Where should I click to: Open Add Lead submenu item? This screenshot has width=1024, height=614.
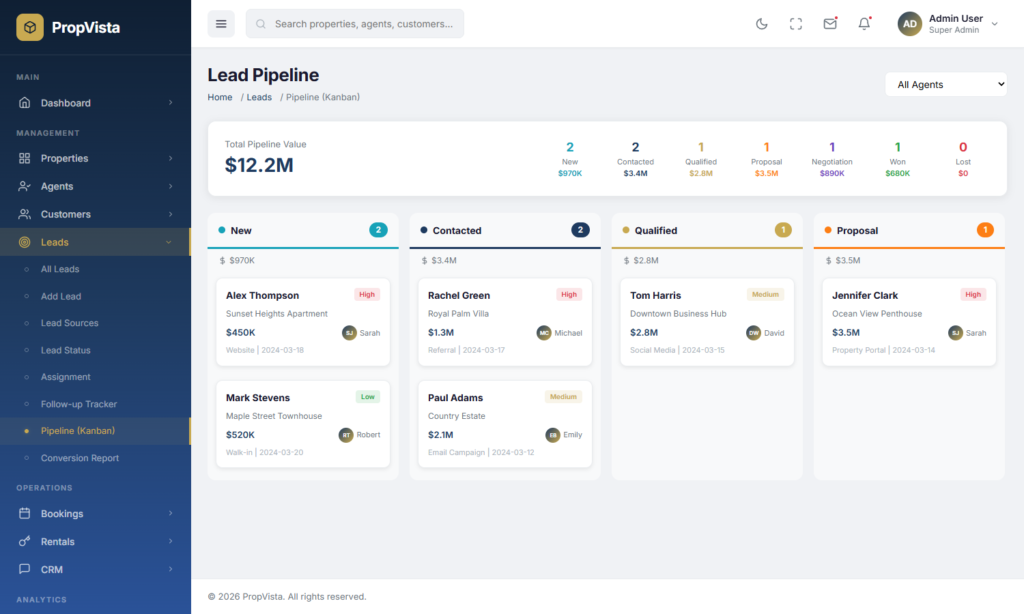[x=95, y=296]
